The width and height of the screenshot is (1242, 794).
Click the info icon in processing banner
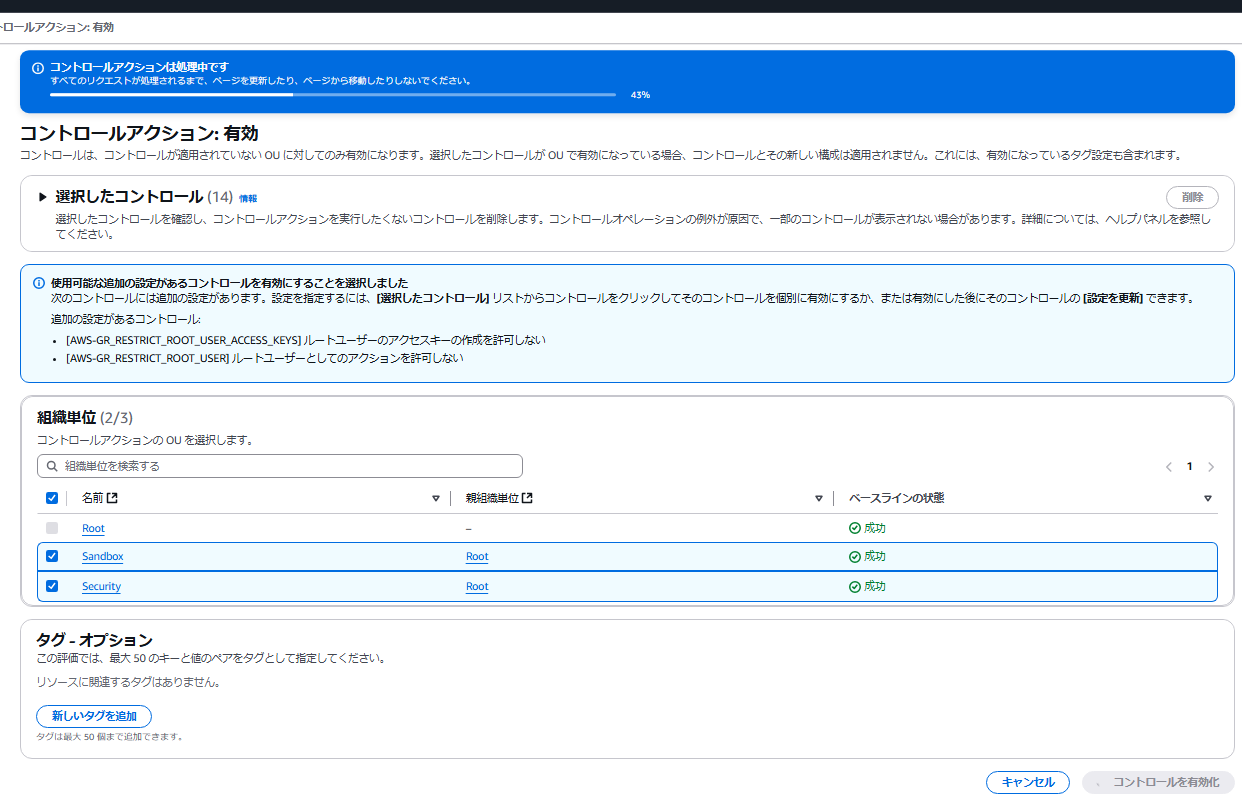[x=38, y=68]
